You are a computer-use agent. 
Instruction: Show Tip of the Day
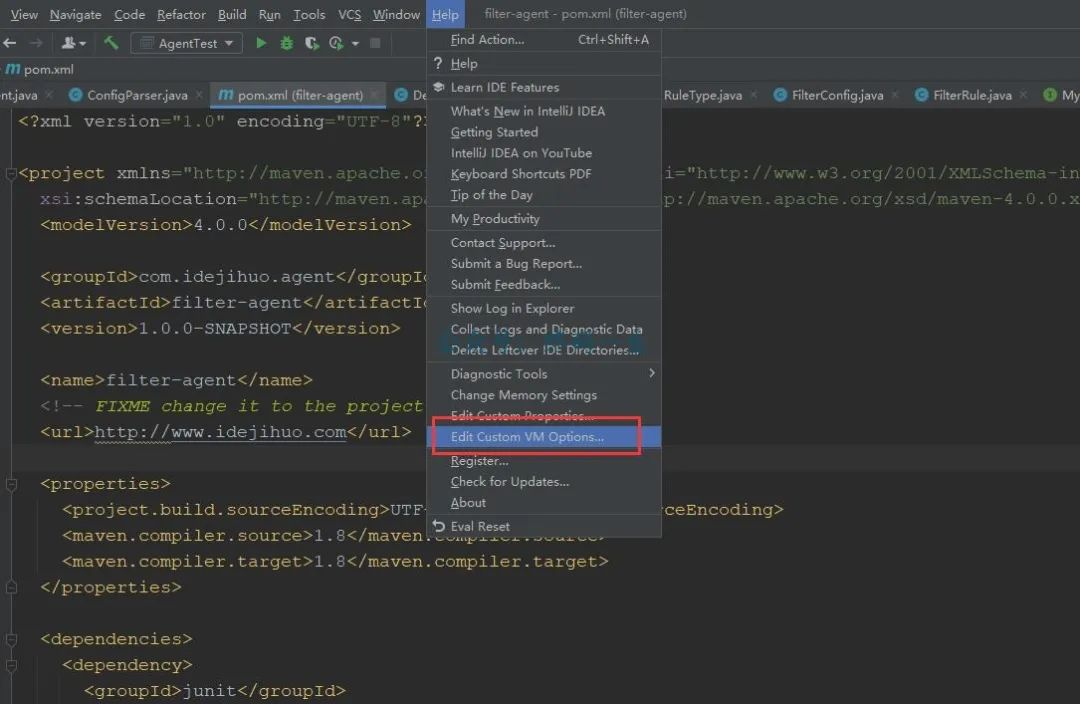click(x=544, y=195)
